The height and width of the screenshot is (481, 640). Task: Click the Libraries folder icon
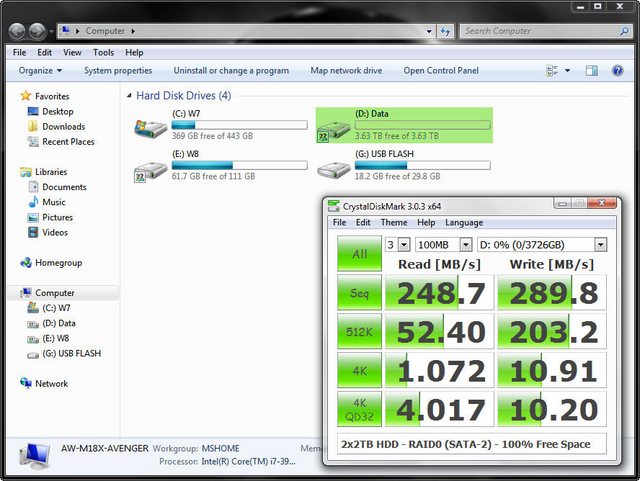26,172
